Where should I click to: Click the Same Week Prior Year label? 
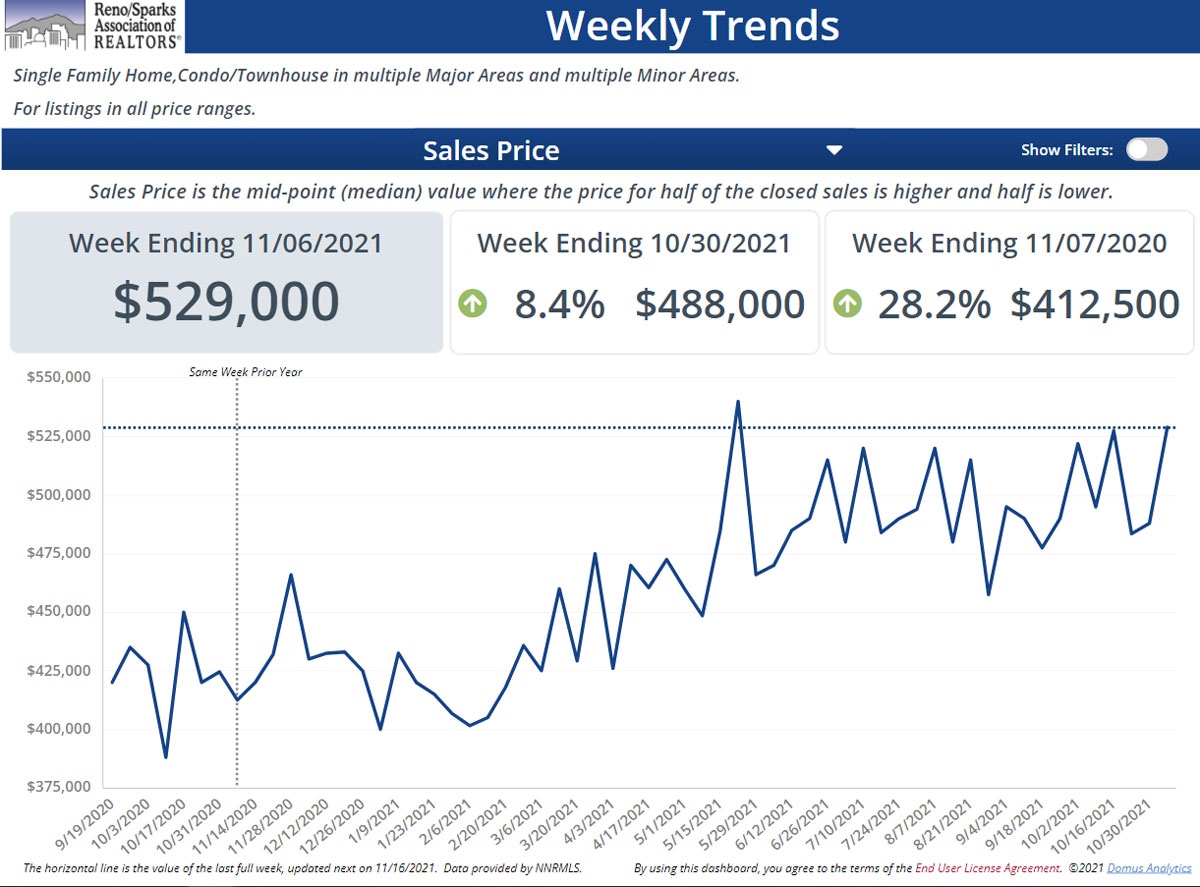pyautogui.click(x=245, y=372)
